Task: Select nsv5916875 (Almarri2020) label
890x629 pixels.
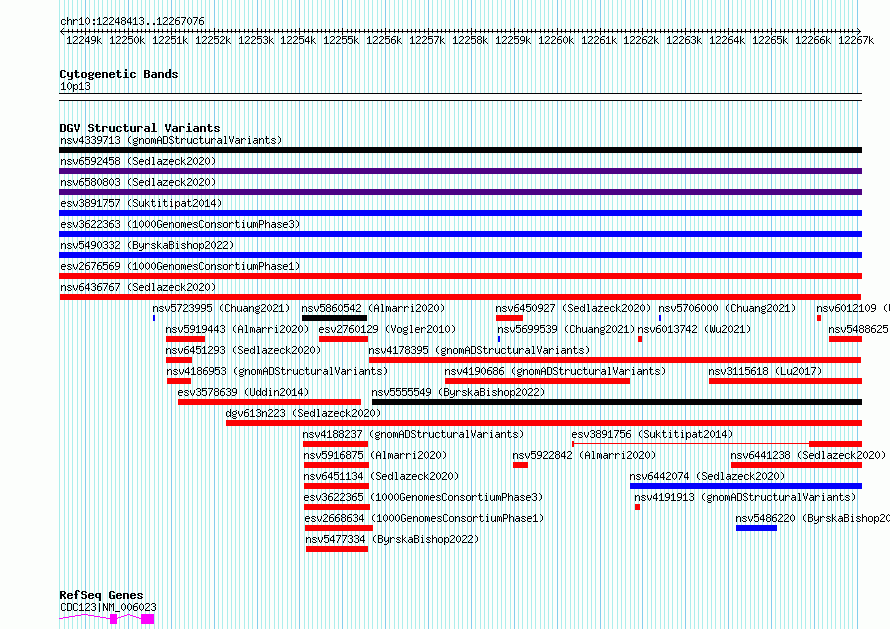Action: pyautogui.click(x=375, y=455)
